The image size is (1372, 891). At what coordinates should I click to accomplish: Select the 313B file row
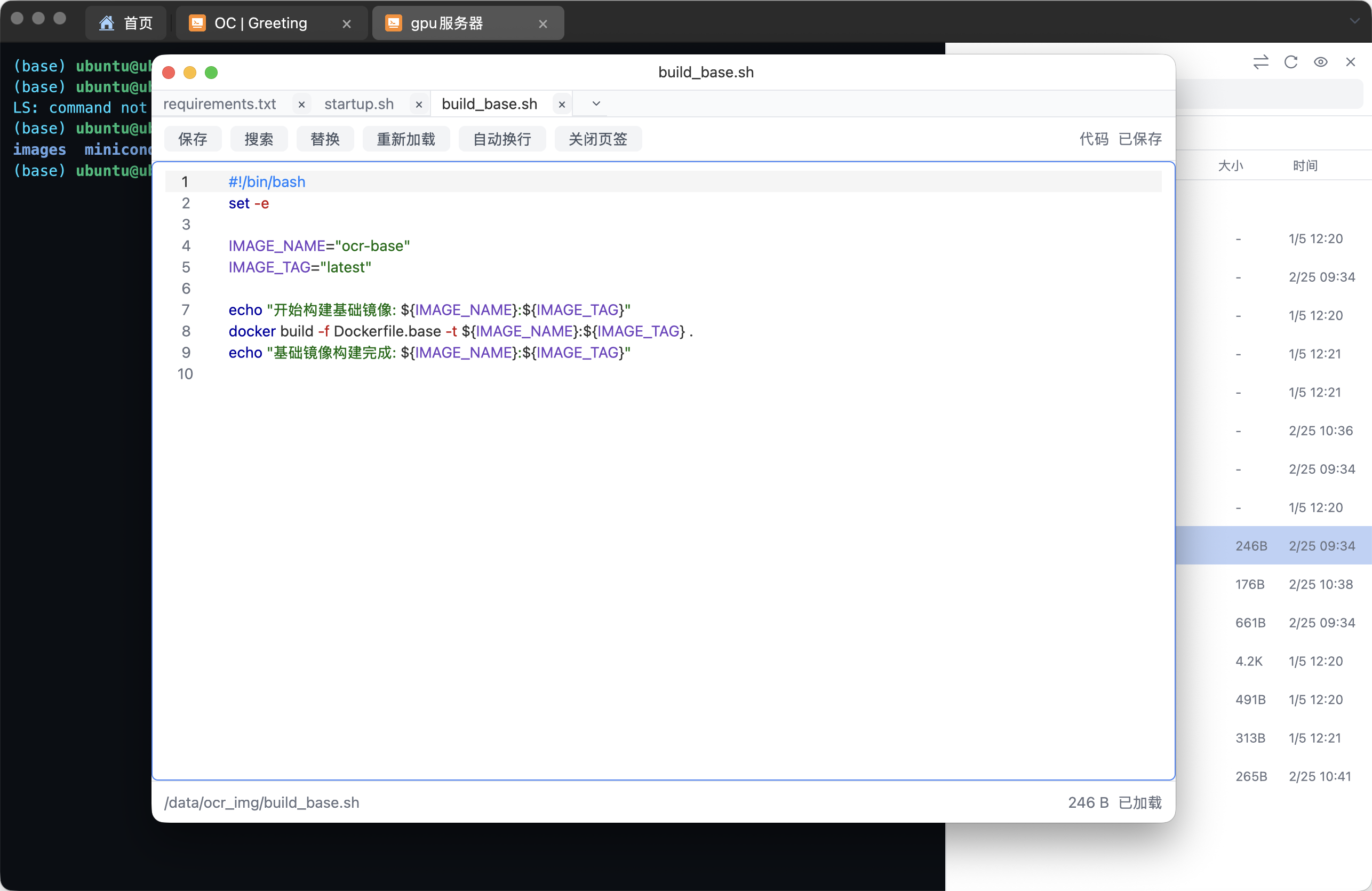pyautogui.click(x=1273, y=737)
